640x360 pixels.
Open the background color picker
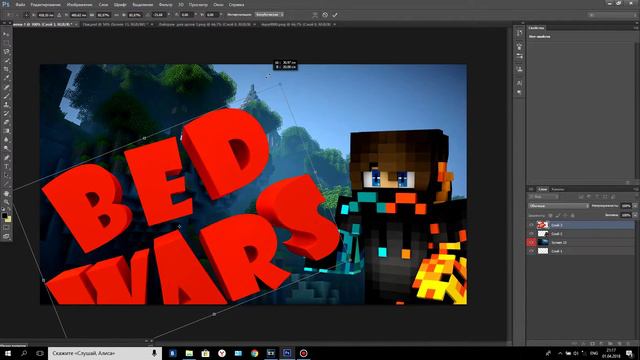(8, 219)
